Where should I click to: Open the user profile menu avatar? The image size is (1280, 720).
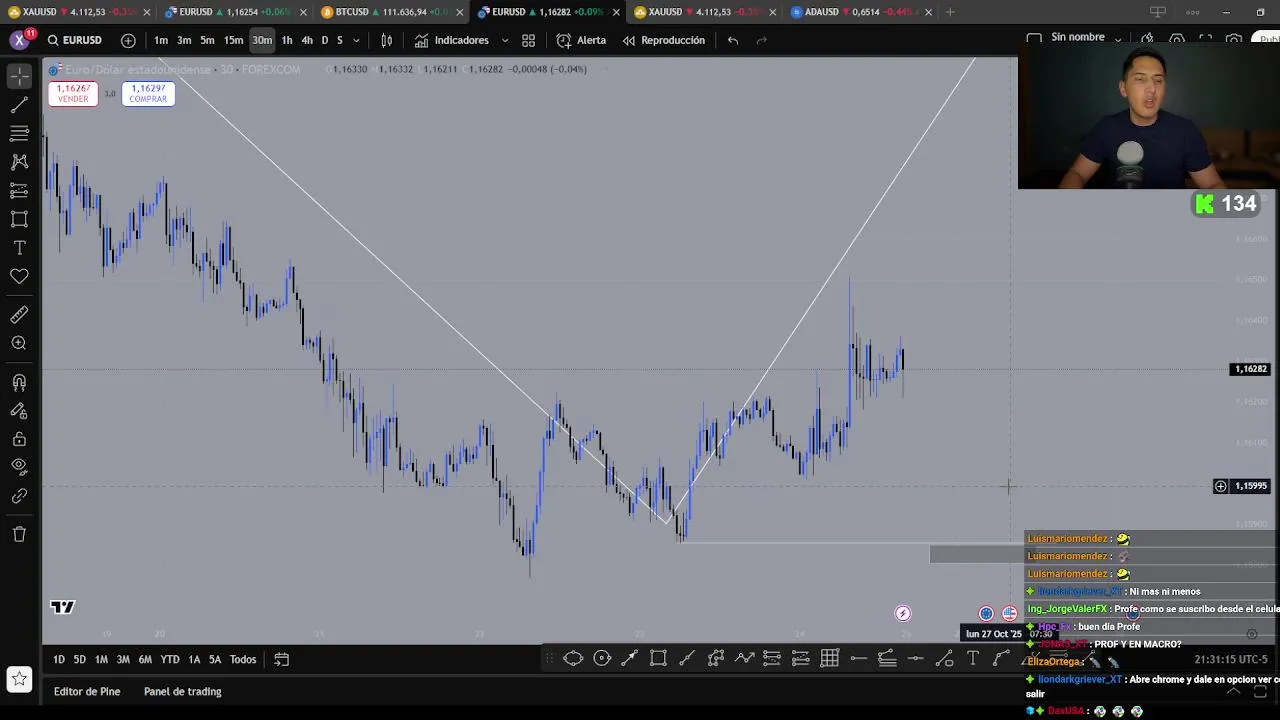pyautogui.click(x=19, y=40)
